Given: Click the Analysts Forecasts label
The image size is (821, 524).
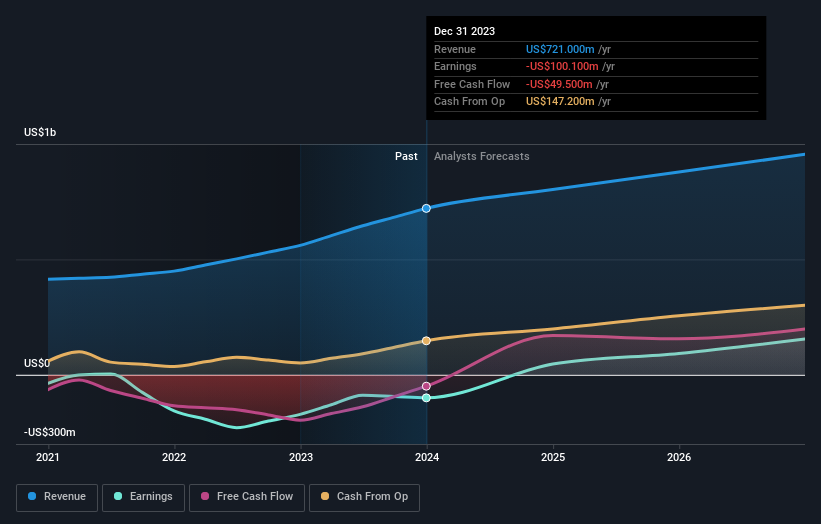Looking at the screenshot, I should pos(481,157).
